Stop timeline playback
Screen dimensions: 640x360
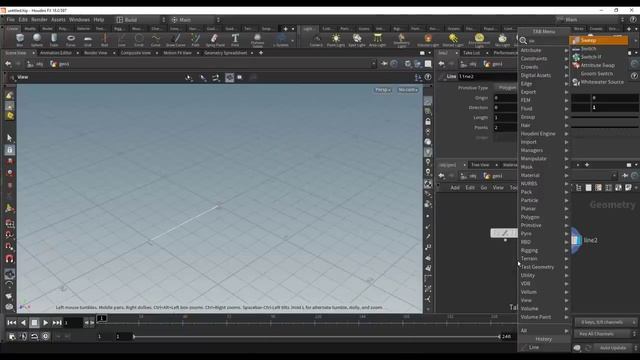click(x=34, y=323)
